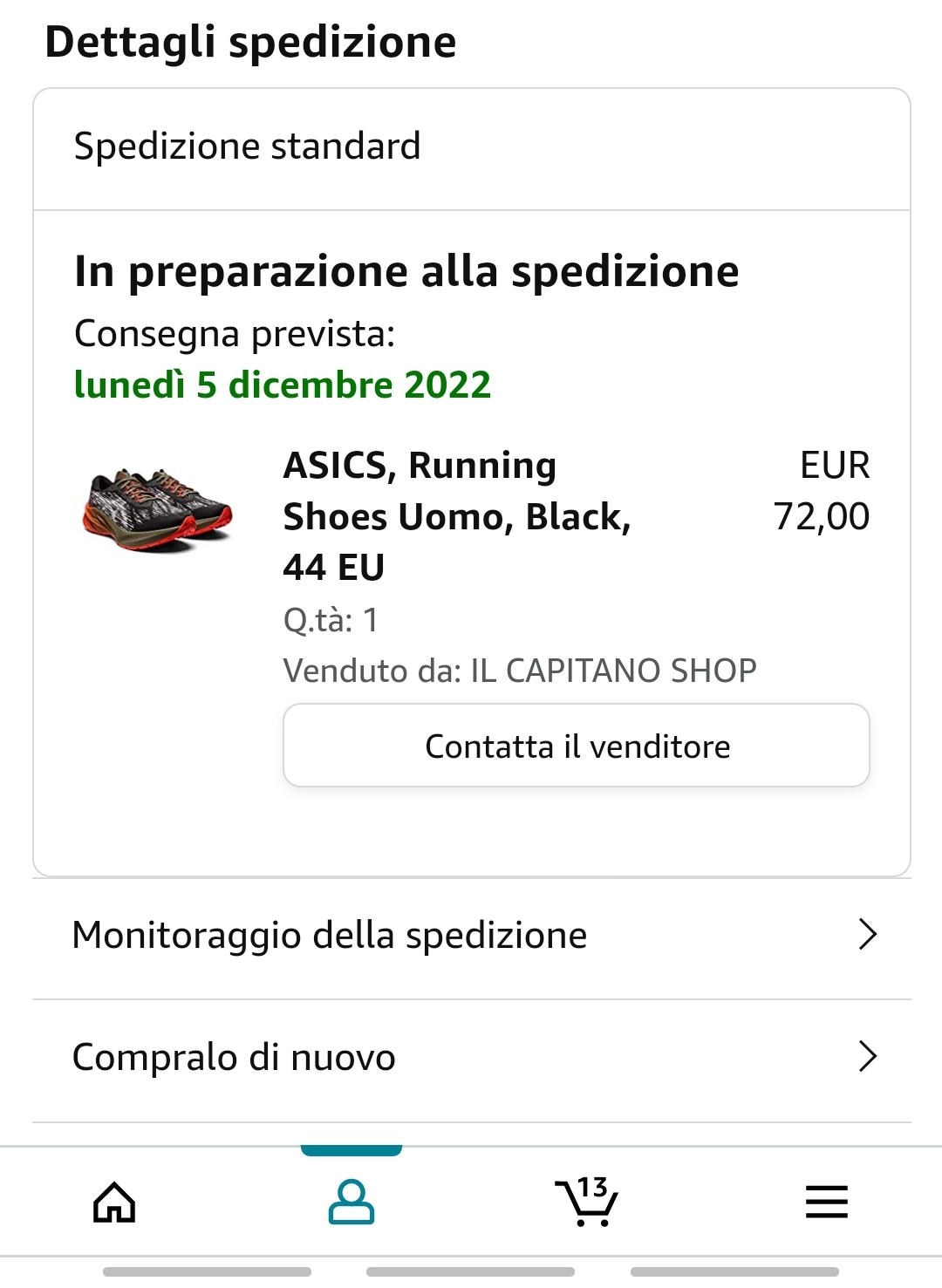Tap the Dettagli spedizione heading
The image size is (942, 1288).
coord(250,42)
